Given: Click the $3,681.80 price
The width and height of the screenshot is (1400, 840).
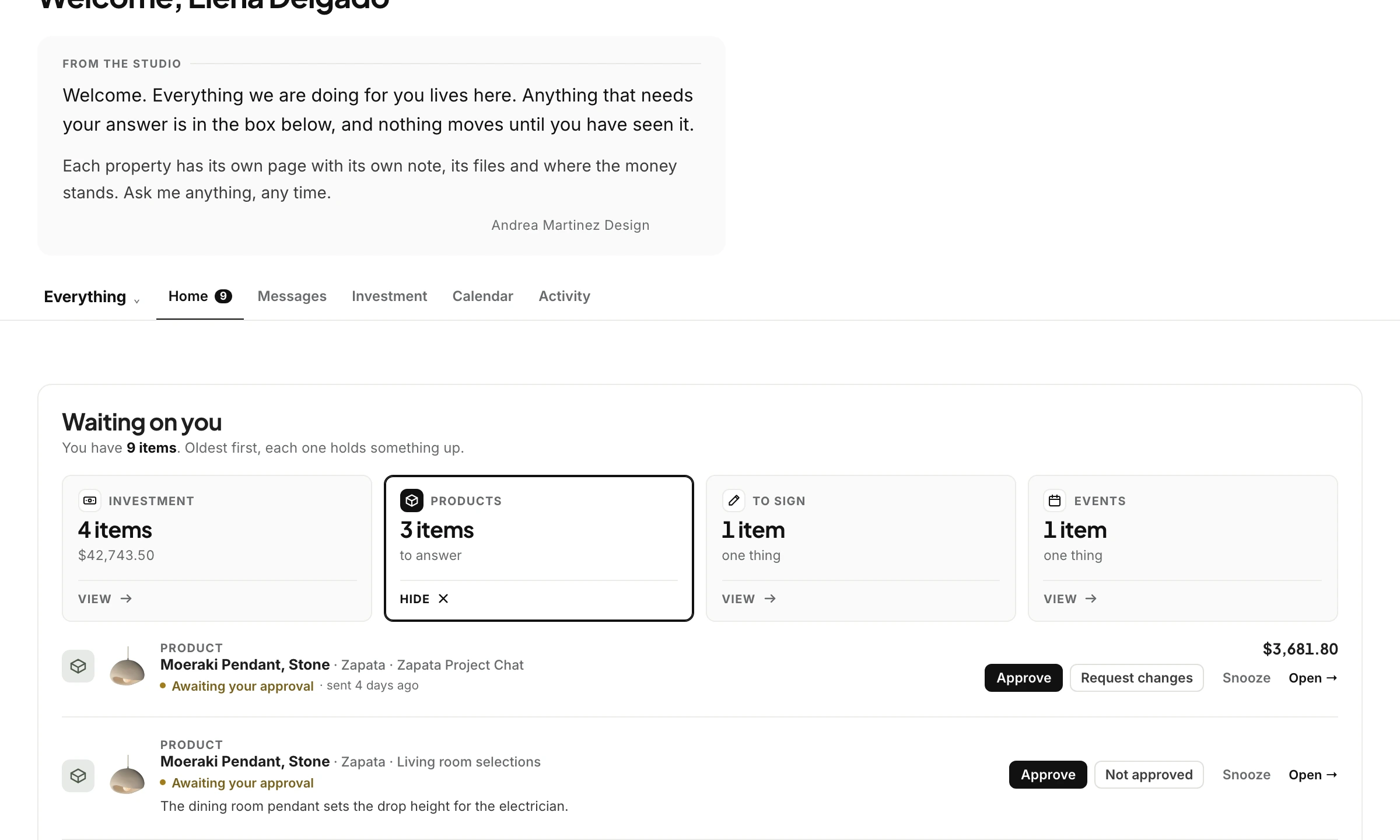Looking at the screenshot, I should pos(1300,649).
